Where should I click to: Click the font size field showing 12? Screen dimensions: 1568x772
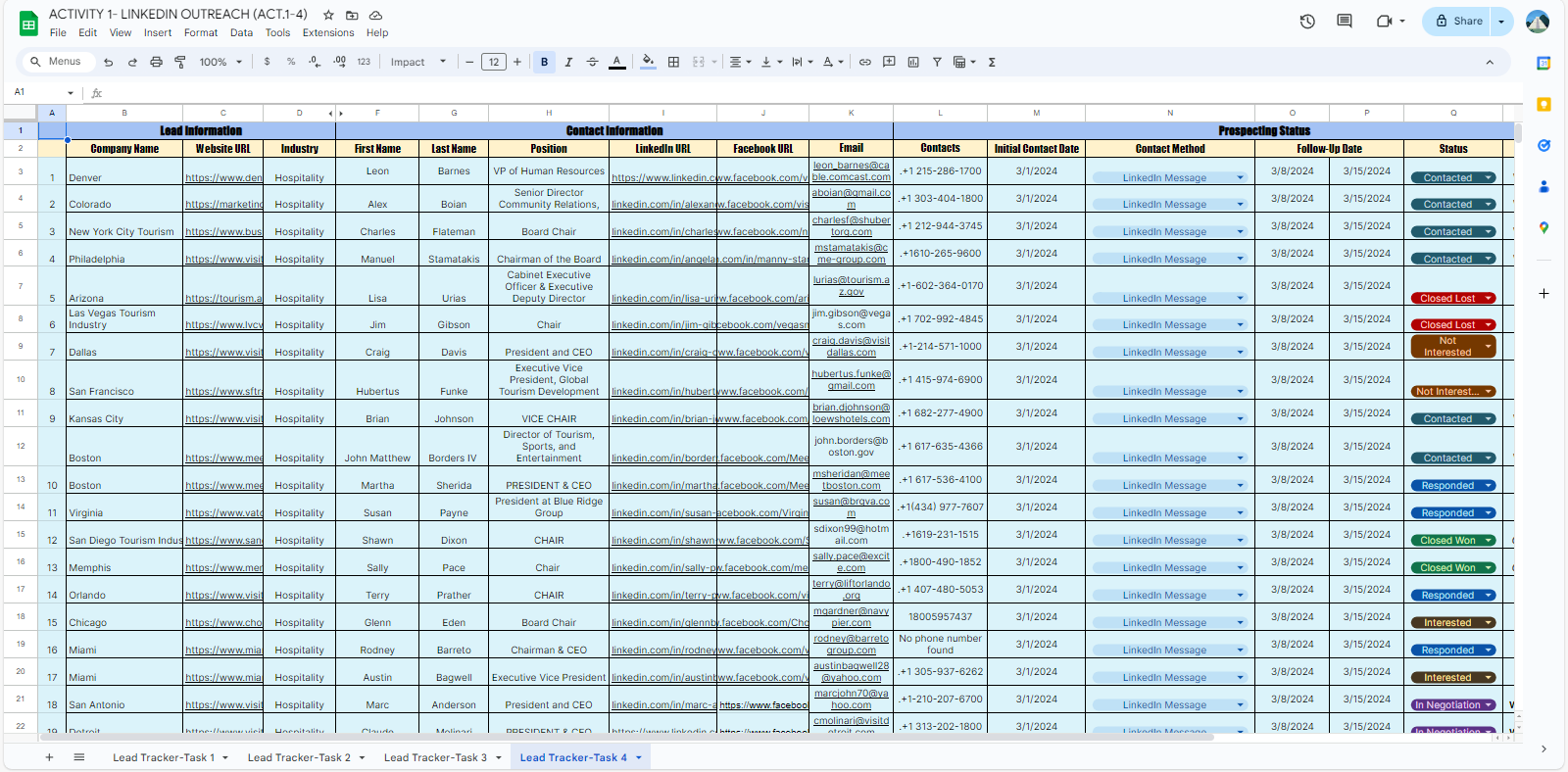[494, 62]
